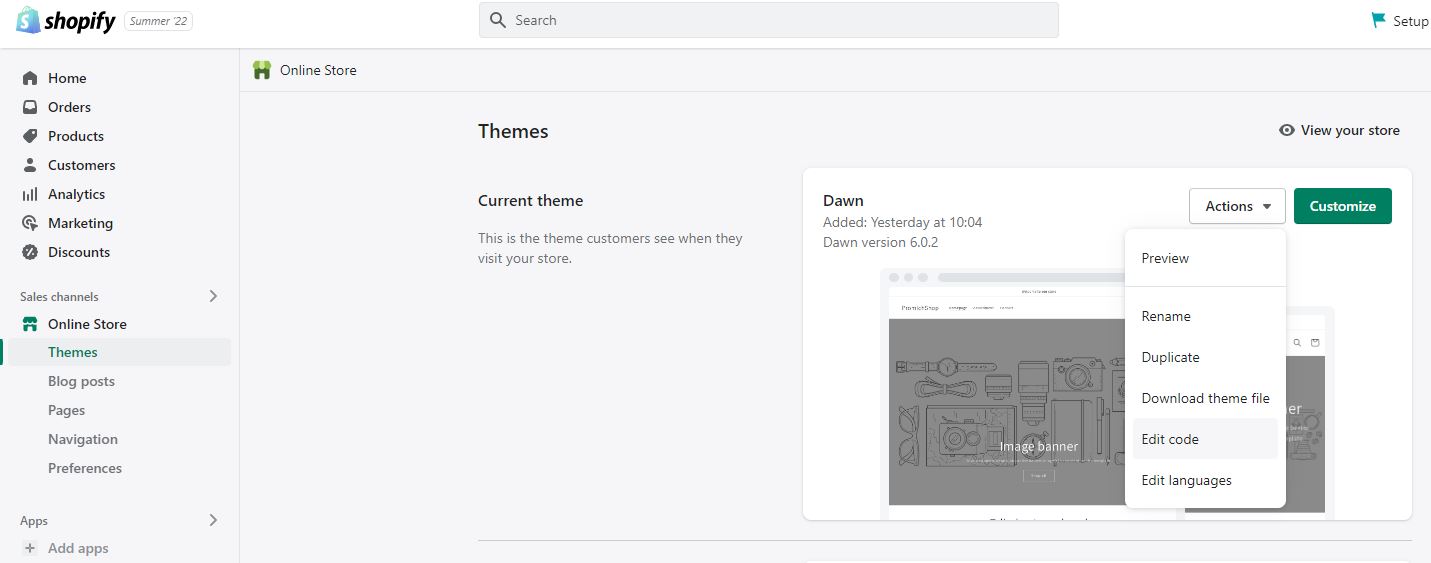Click the plus icon beside Add apps

tap(30, 548)
